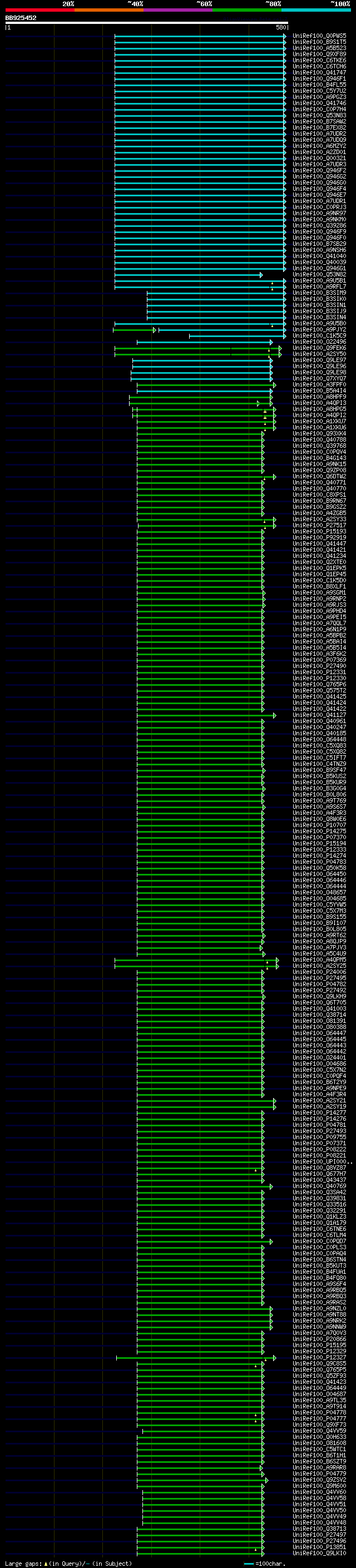Open hit UniRef100_P12327
The image size is (356, 1568).
tap(319, 1357)
